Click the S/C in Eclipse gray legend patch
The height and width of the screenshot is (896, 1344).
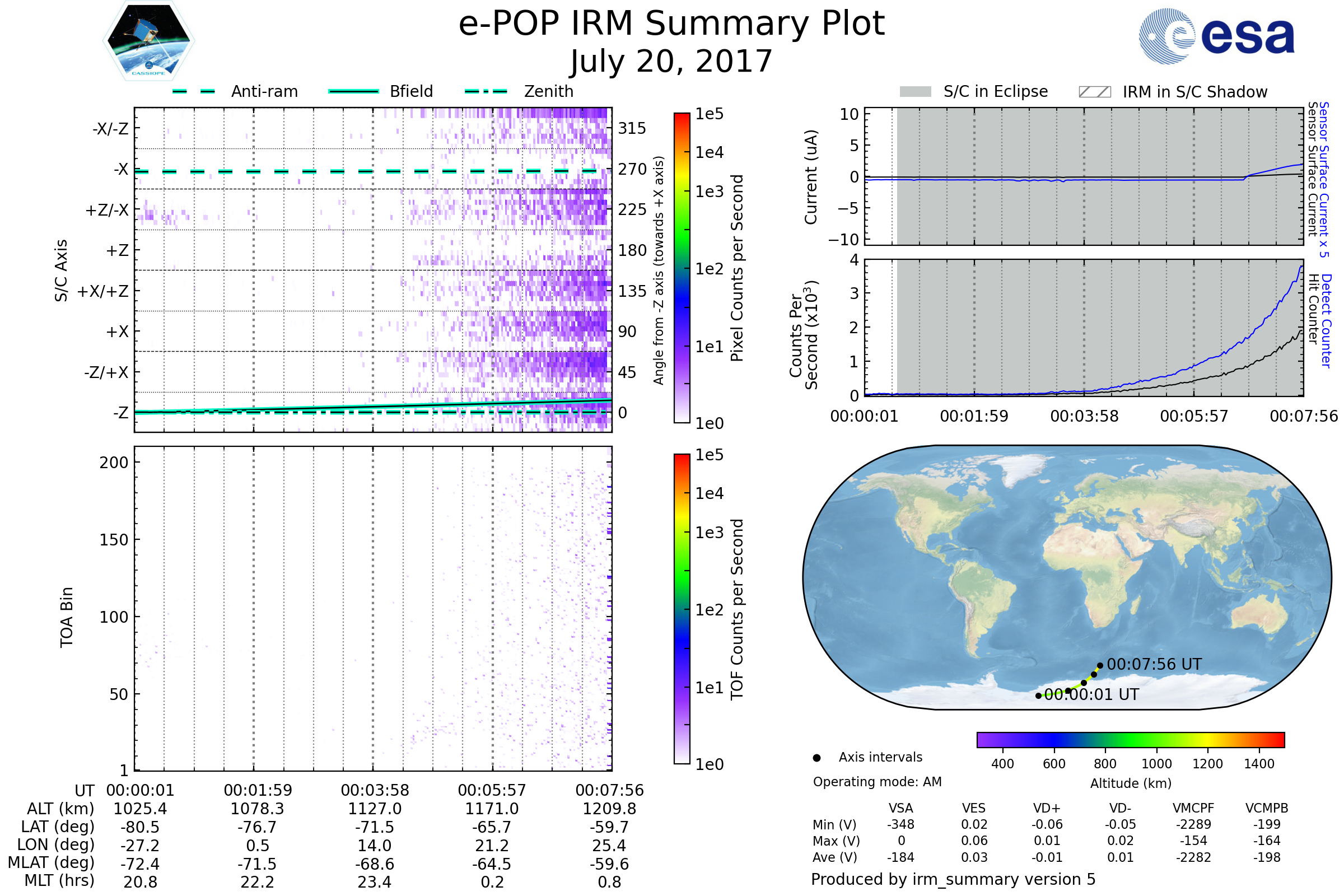(916, 92)
